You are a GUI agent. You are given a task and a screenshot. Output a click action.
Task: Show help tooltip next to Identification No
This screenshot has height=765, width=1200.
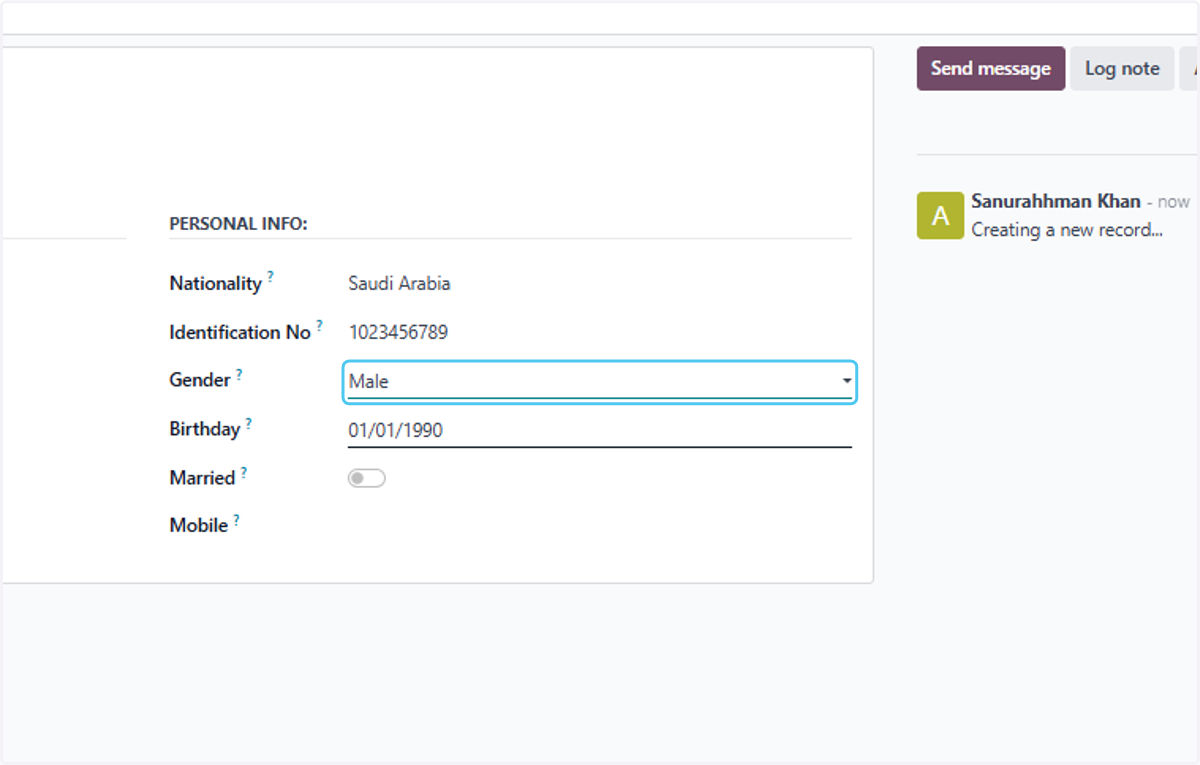[319, 325]
